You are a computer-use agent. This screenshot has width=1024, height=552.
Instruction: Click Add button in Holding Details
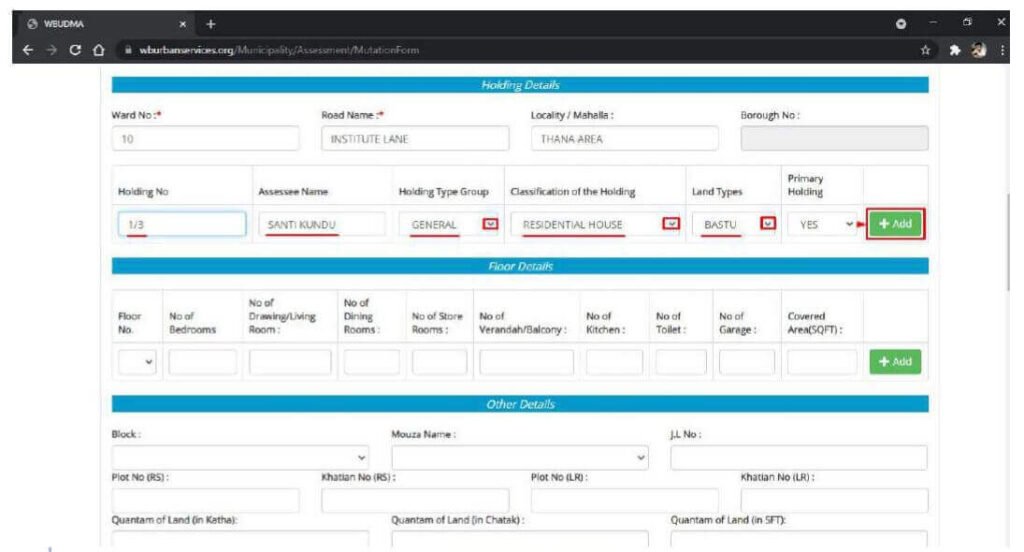pyautogui.click(x=895, y=224)
